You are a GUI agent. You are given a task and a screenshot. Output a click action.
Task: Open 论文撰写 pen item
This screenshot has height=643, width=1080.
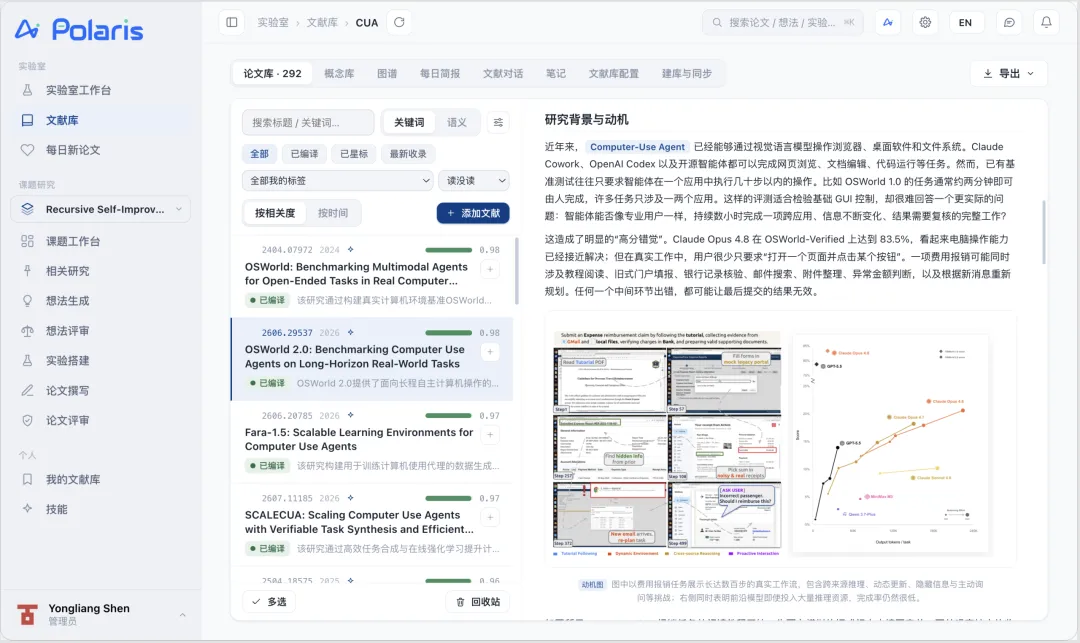click(101, 390)
